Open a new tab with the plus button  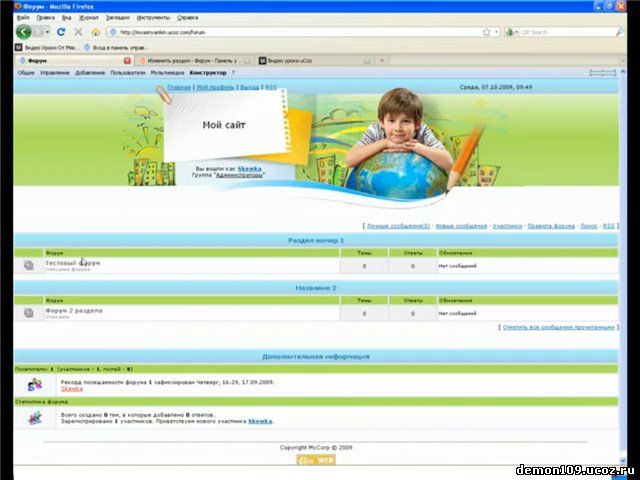[x=382, y=61]
